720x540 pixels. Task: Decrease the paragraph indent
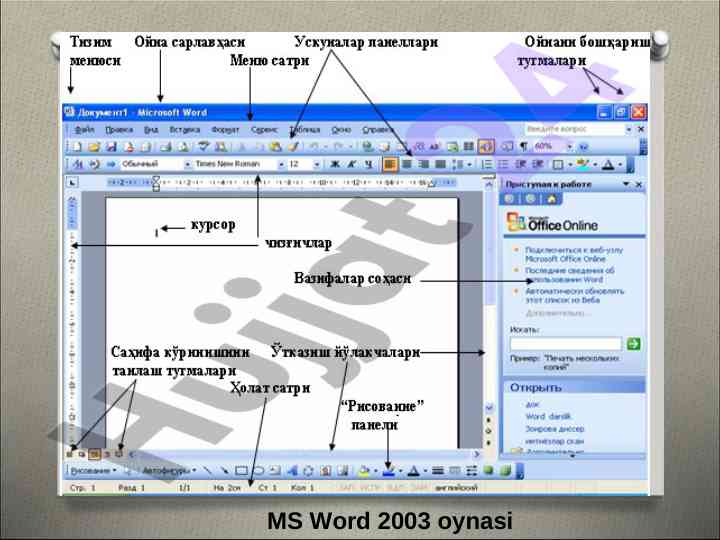pyautogui.click(x=521, y=164)
